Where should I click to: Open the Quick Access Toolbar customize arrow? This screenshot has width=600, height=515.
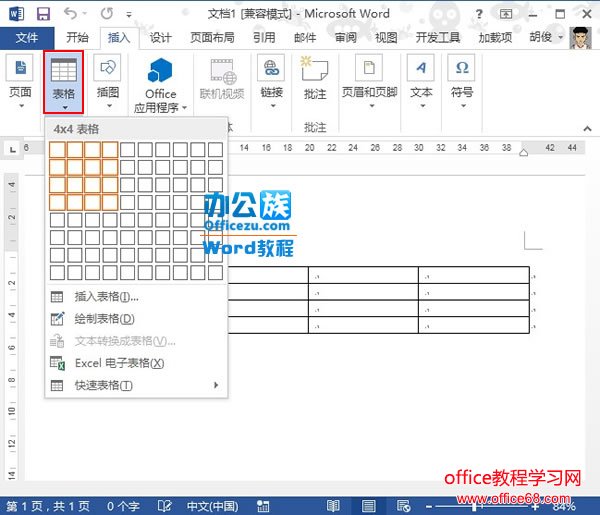point(129,15)
